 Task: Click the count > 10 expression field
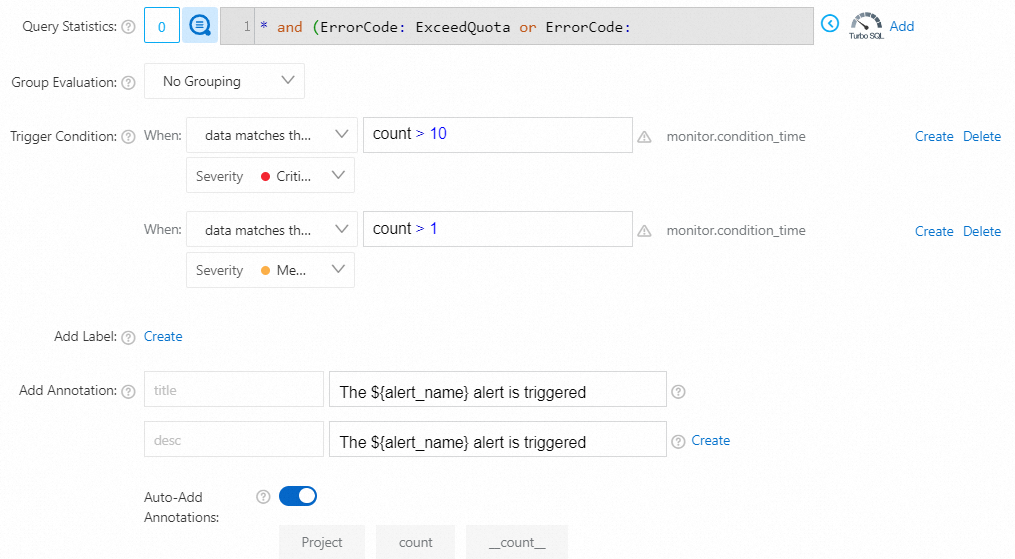tap(497, 135)
